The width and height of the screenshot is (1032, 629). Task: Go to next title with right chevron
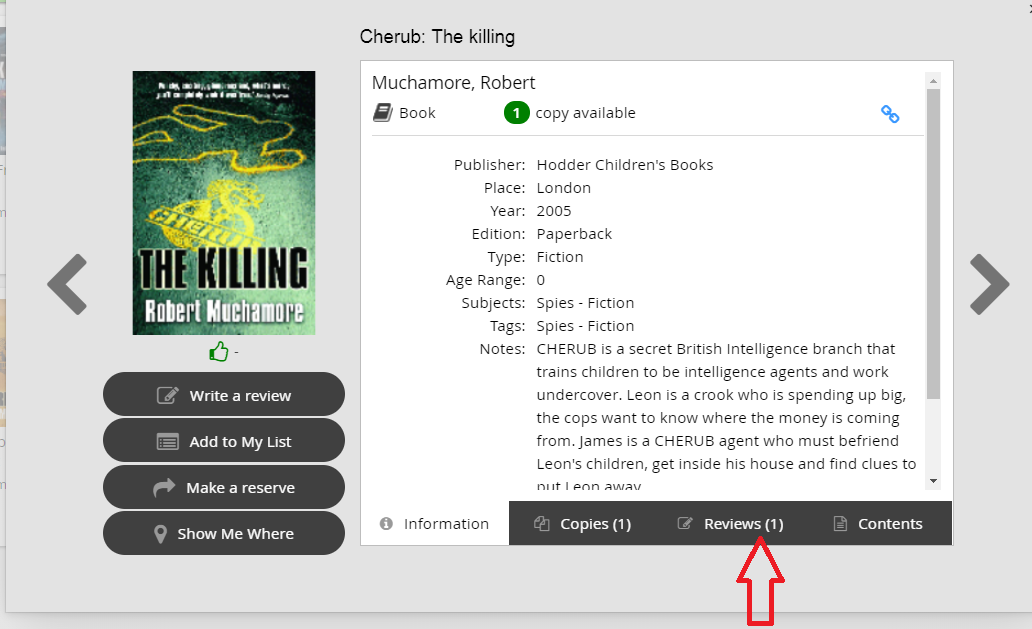click(x=988, y=284)
